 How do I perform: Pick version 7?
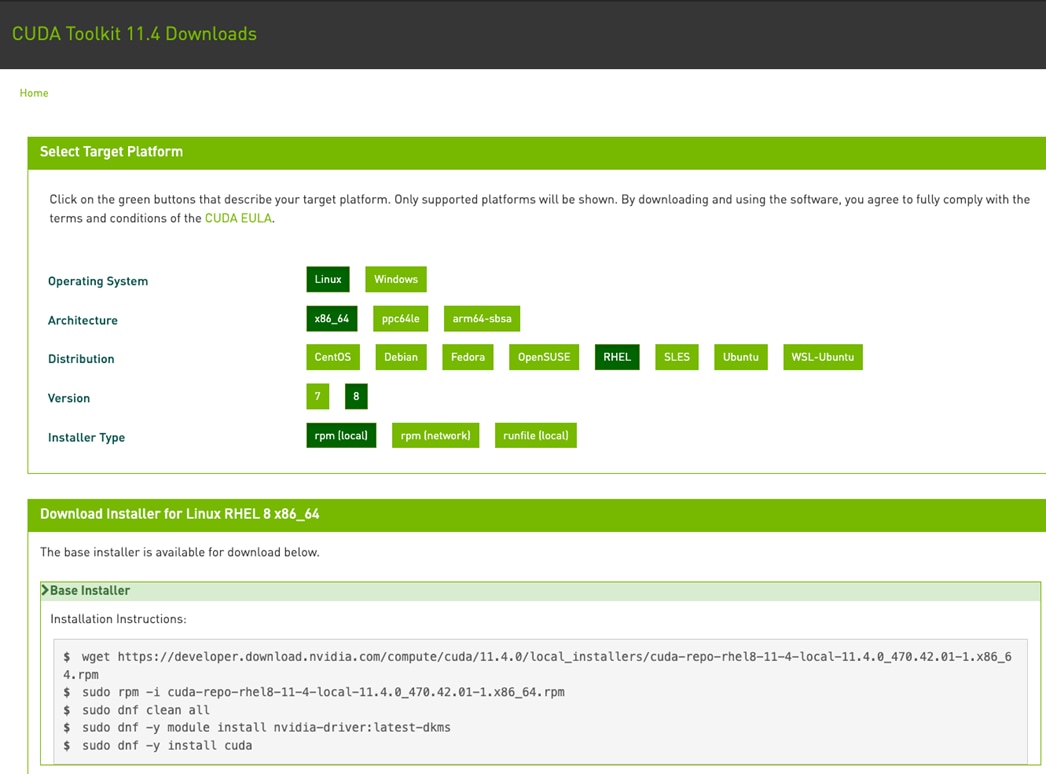318,396
